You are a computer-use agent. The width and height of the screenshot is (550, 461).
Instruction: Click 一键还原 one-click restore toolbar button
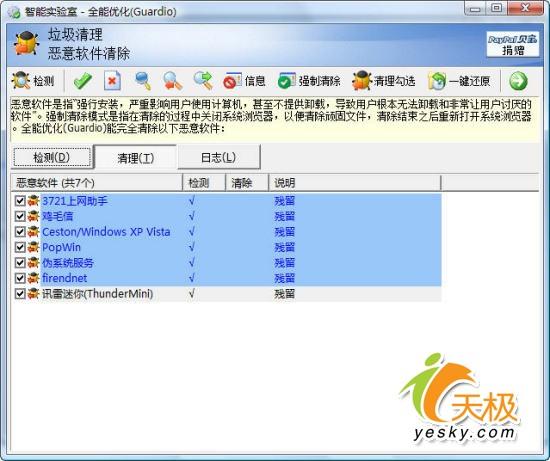click(x=459, y=81)
